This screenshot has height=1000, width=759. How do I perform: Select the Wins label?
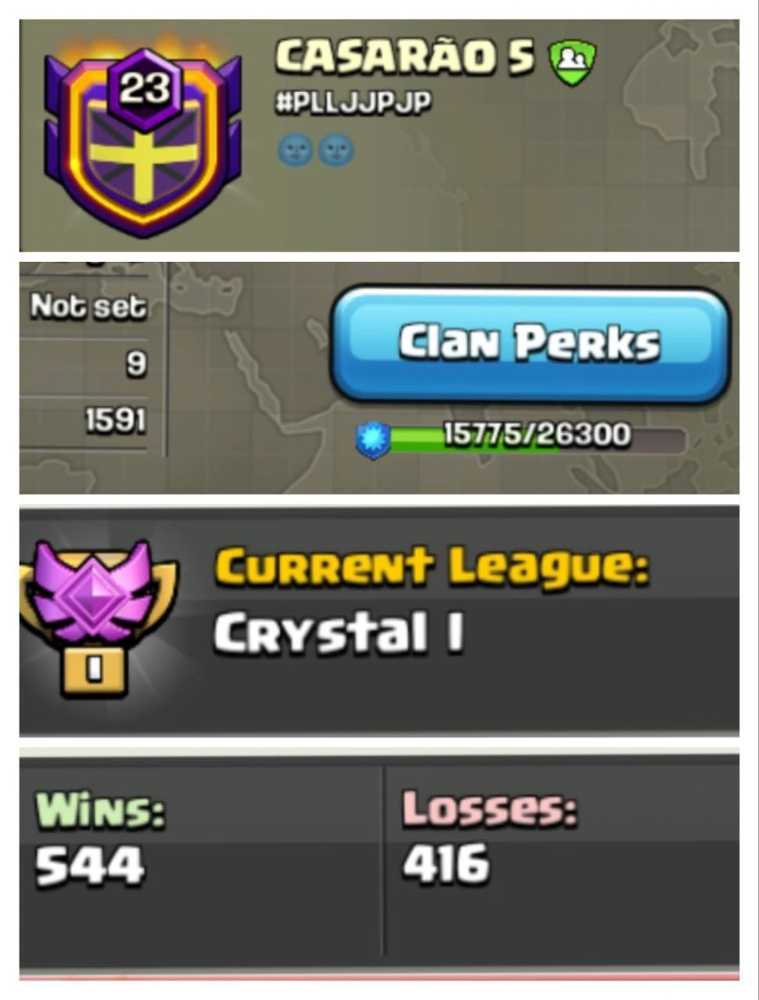[100, 811]
